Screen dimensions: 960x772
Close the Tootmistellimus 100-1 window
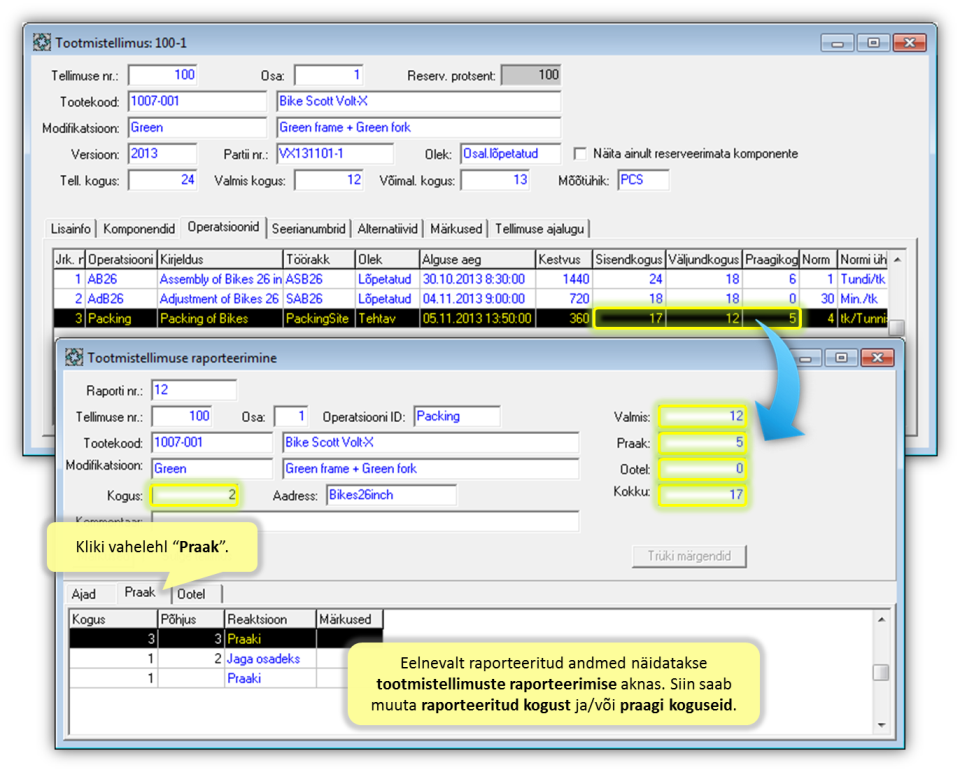point(908,43)
